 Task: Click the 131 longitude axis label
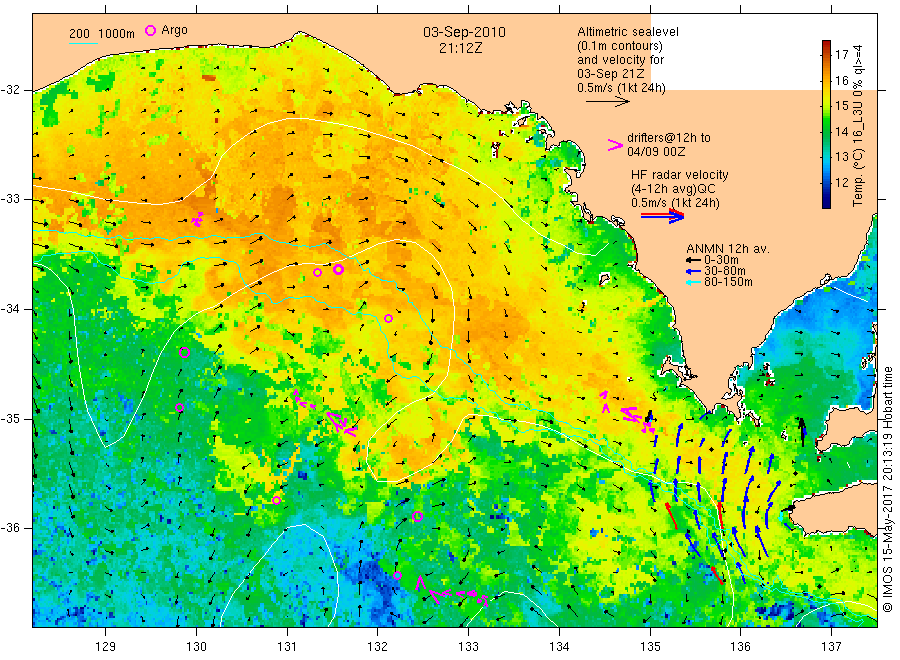tap(287, 647)
